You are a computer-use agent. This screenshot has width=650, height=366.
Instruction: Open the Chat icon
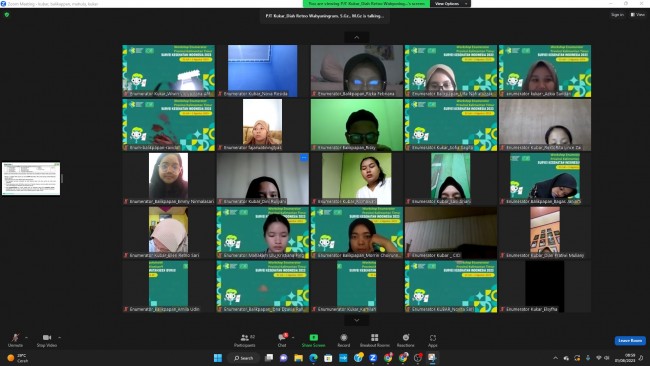coord(282,338)
